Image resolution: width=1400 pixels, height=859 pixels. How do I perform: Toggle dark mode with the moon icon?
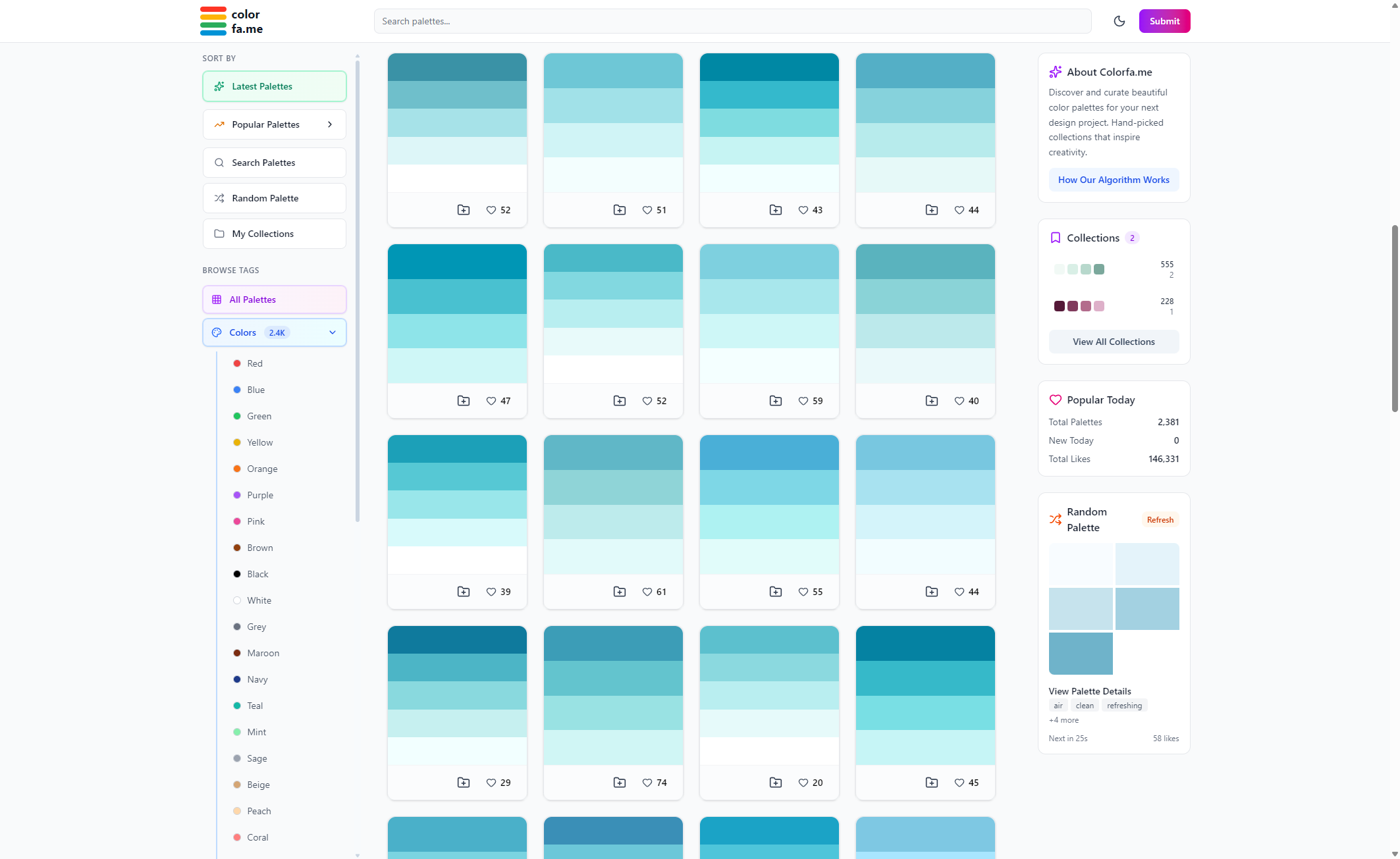point(1119,21)
